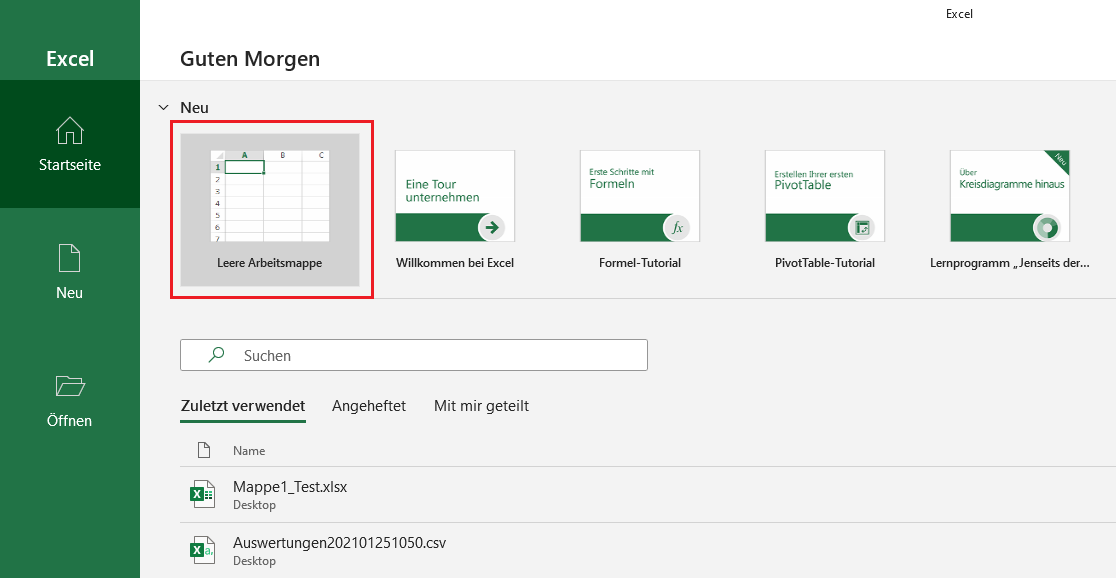Screen dimensions: 1116x578
Task: Click the file type column header icon
Action: [x=204, y=450]
